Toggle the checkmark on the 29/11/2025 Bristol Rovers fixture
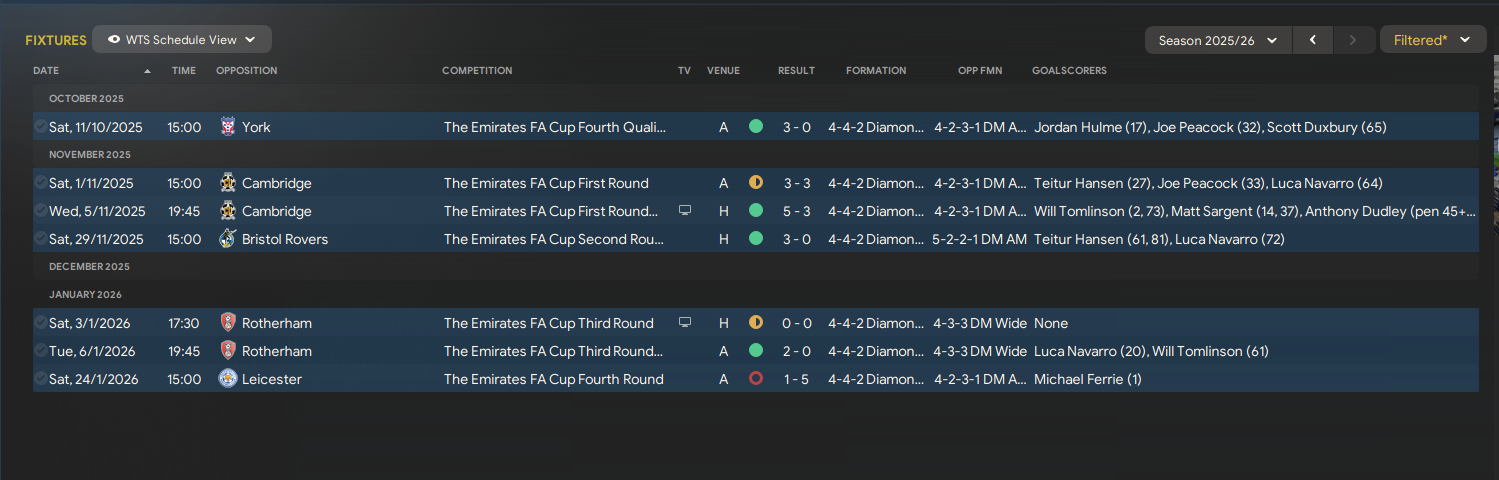1499x480 pixels. (40, 239)
